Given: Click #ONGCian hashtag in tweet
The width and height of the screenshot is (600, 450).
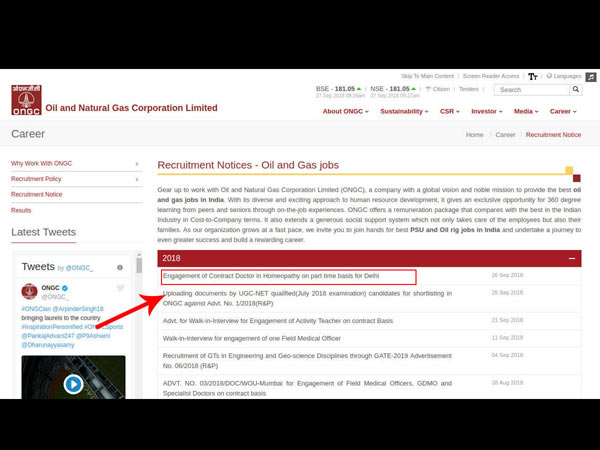Looking at the screenshot, I should tap(36, 309).
